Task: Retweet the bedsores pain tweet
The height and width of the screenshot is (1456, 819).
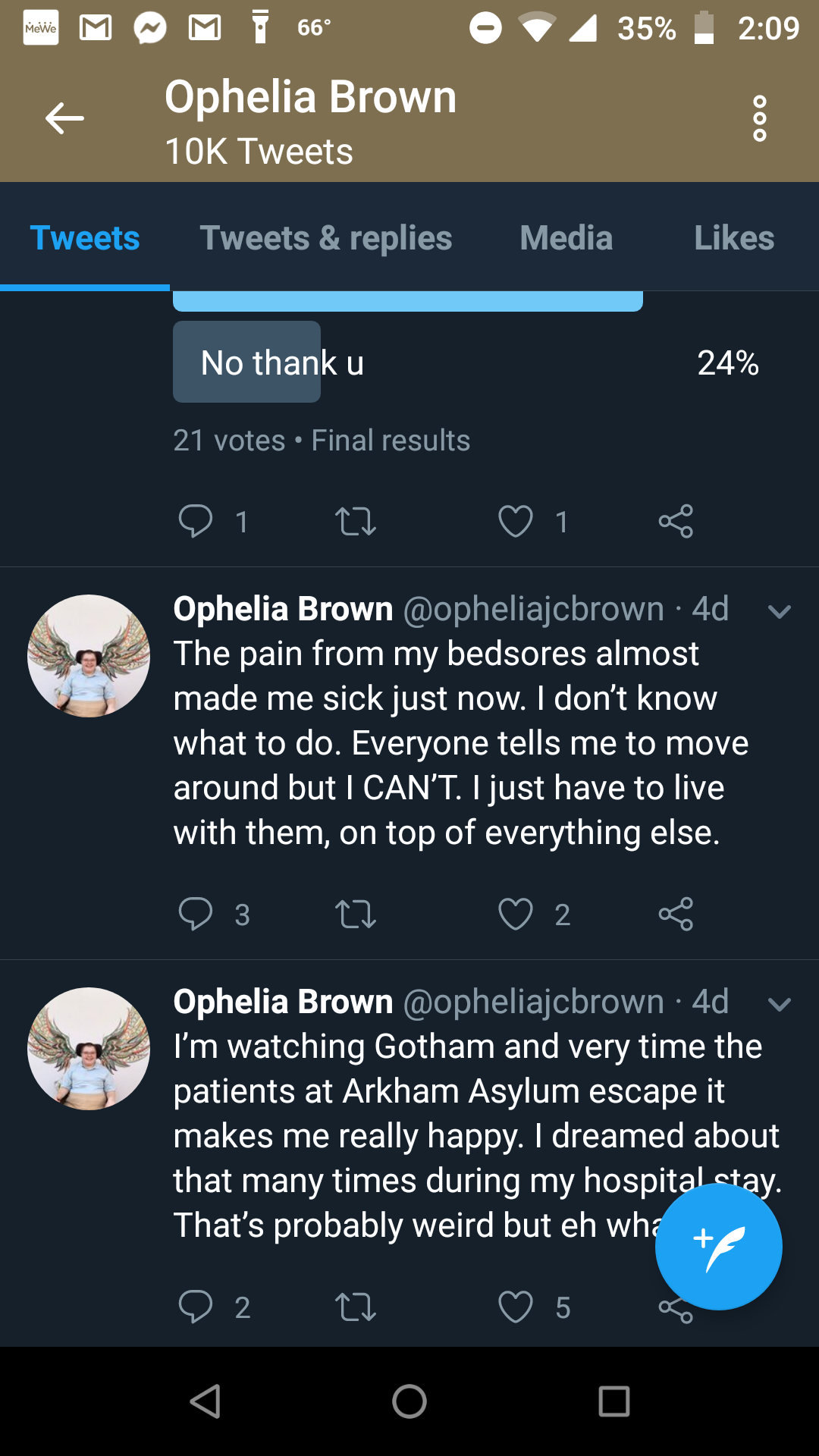Action: click(356, 914)
